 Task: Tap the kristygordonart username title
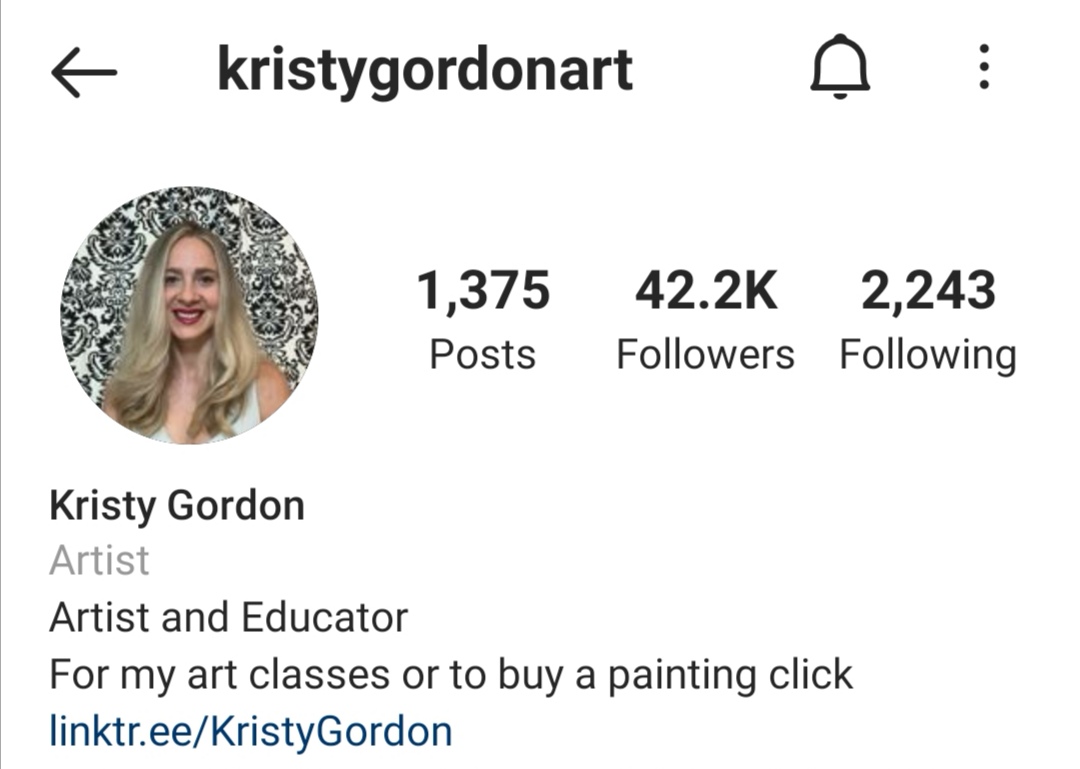coord(425,70)
